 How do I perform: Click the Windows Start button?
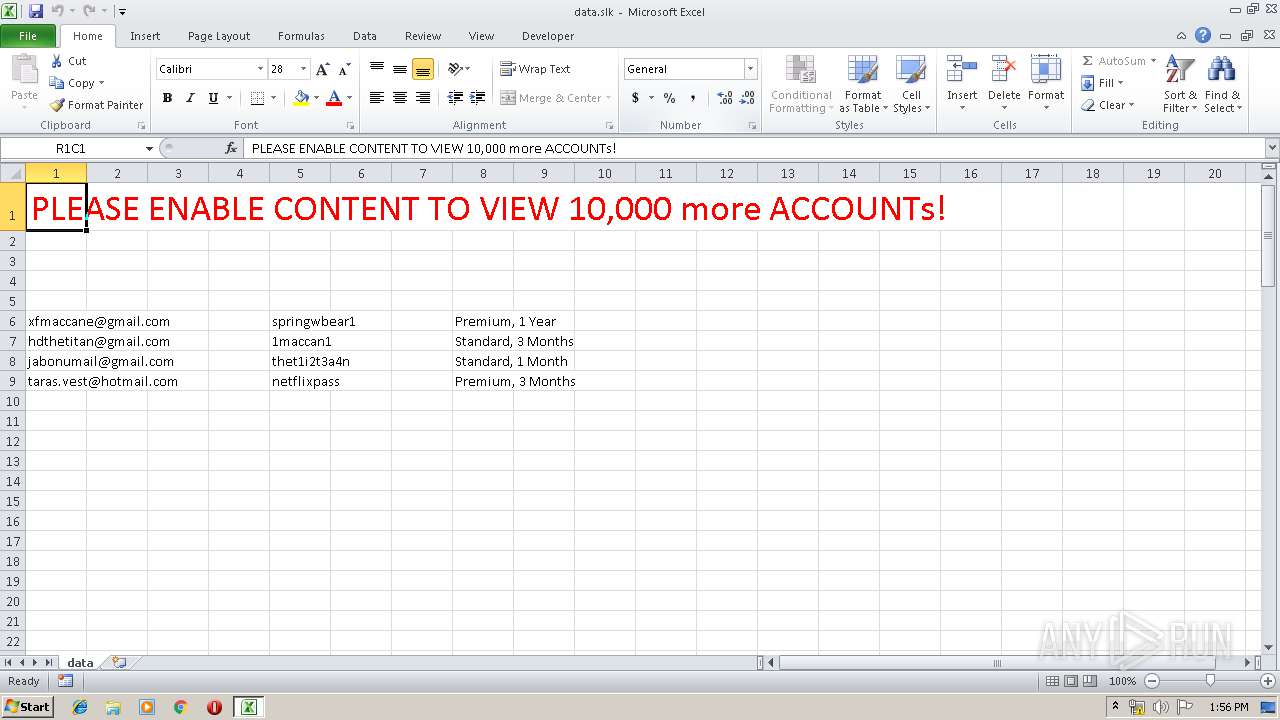point(27,707)
